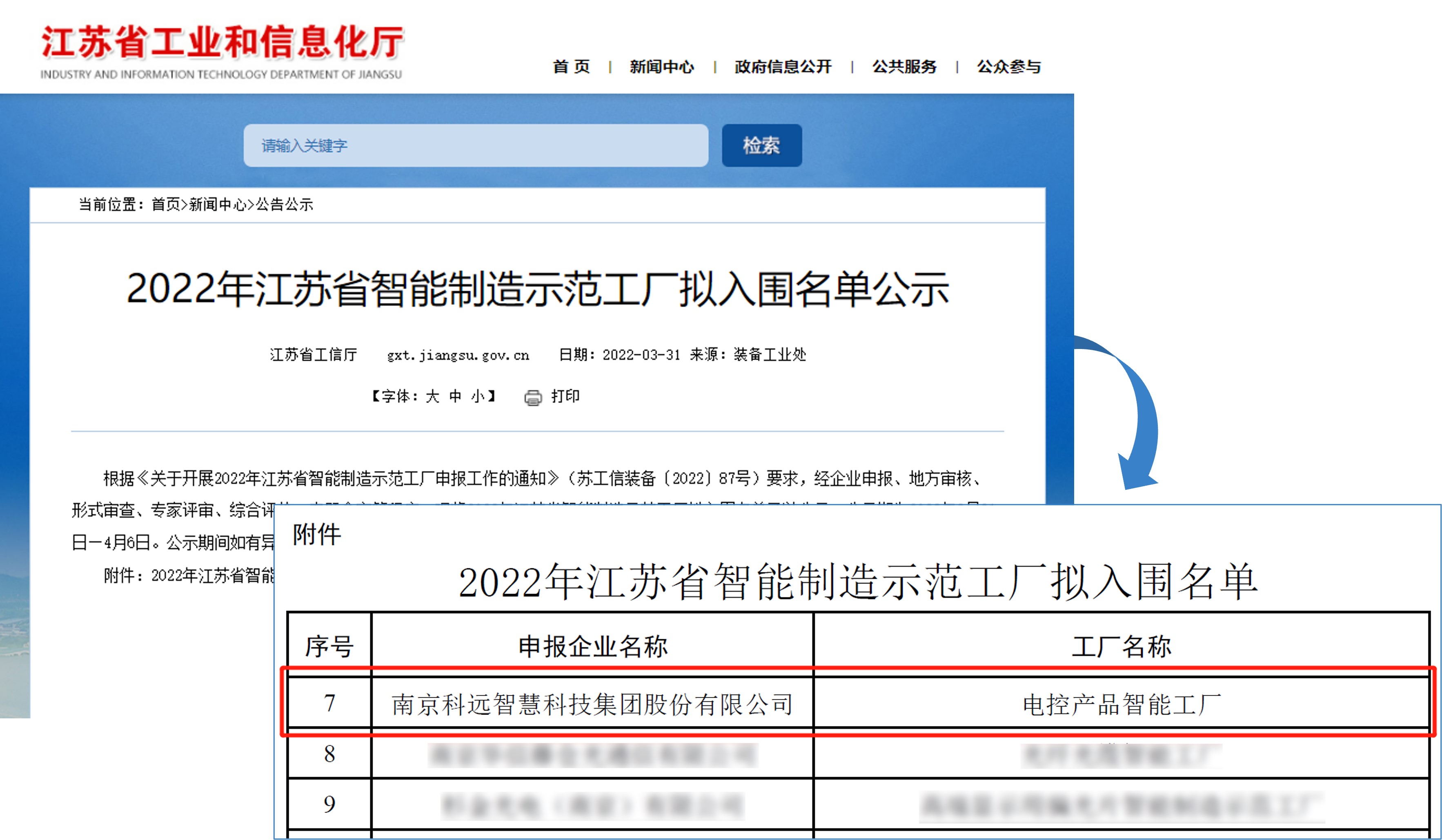Image resolution: width=1442 pixels, height=840 pixels.
Task: Set font size to 大
Action: 433,396
